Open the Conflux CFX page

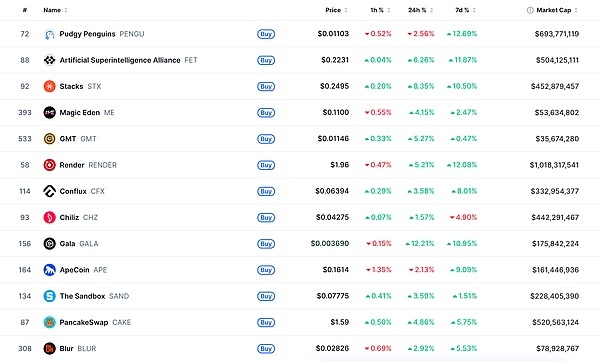click(82, 191)
